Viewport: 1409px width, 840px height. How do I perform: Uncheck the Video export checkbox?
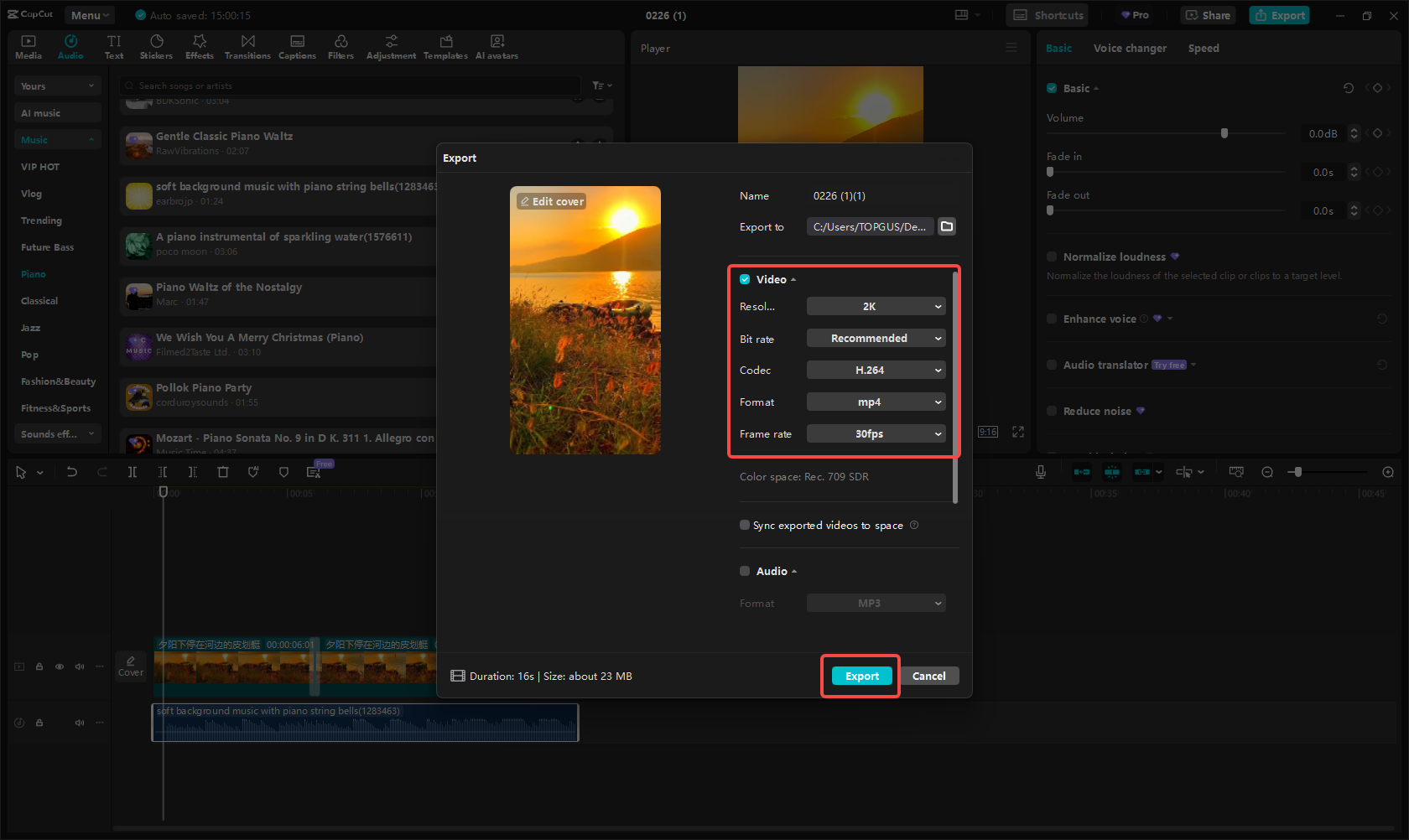745,279
